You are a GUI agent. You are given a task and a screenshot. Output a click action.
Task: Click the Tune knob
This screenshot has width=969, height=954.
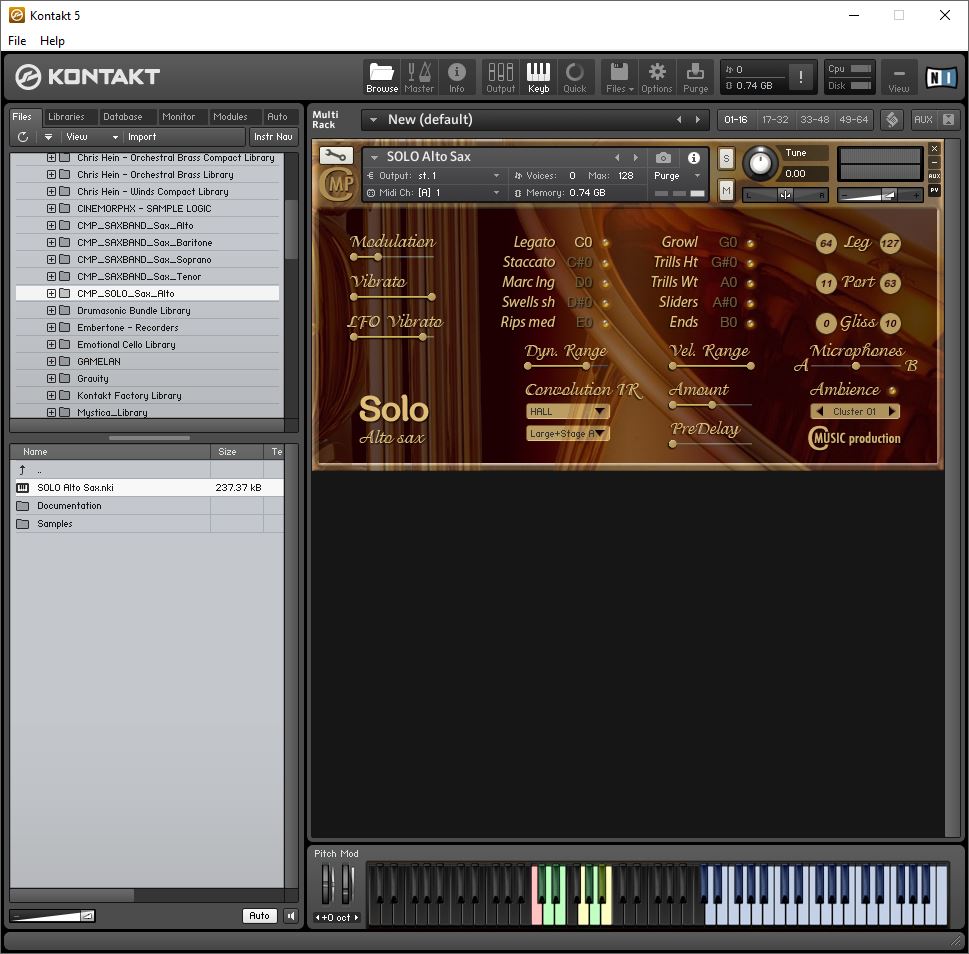click(x=760, y=163)
